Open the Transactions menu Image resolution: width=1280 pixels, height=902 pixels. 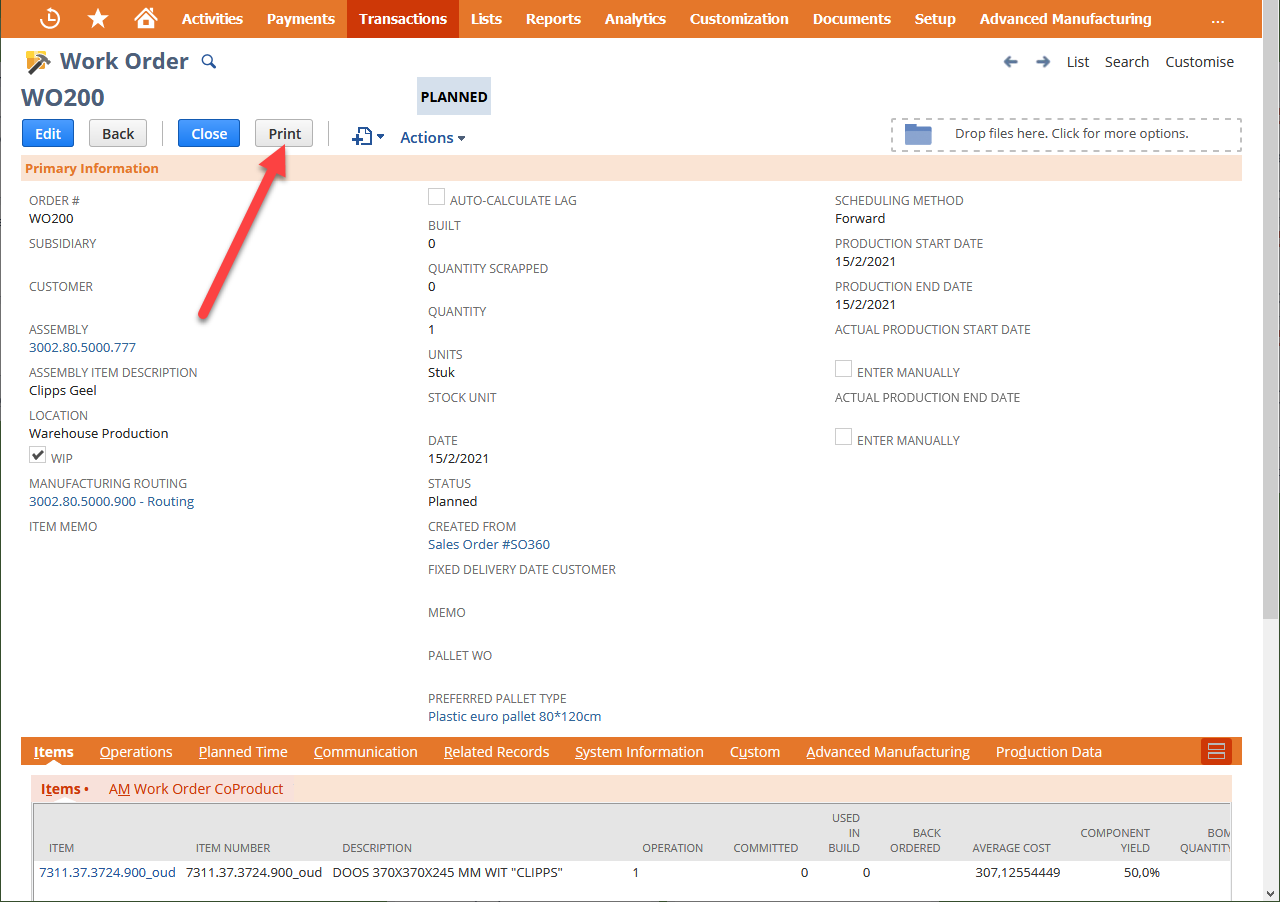pos(402,18)
